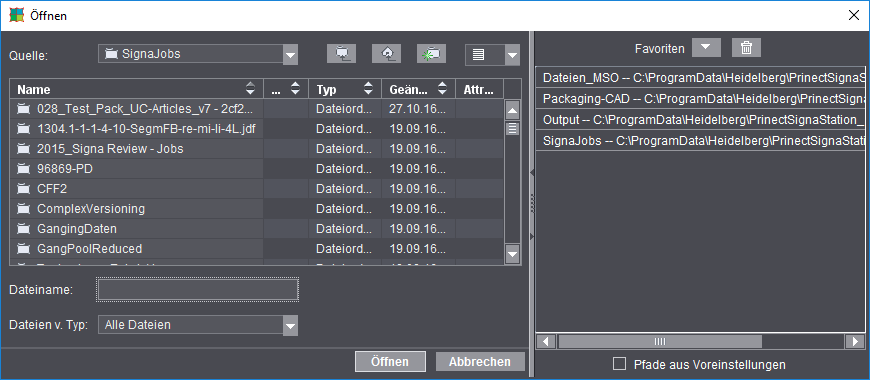
Task: Click the Öffnen button
Action: (x=390, y=362)
